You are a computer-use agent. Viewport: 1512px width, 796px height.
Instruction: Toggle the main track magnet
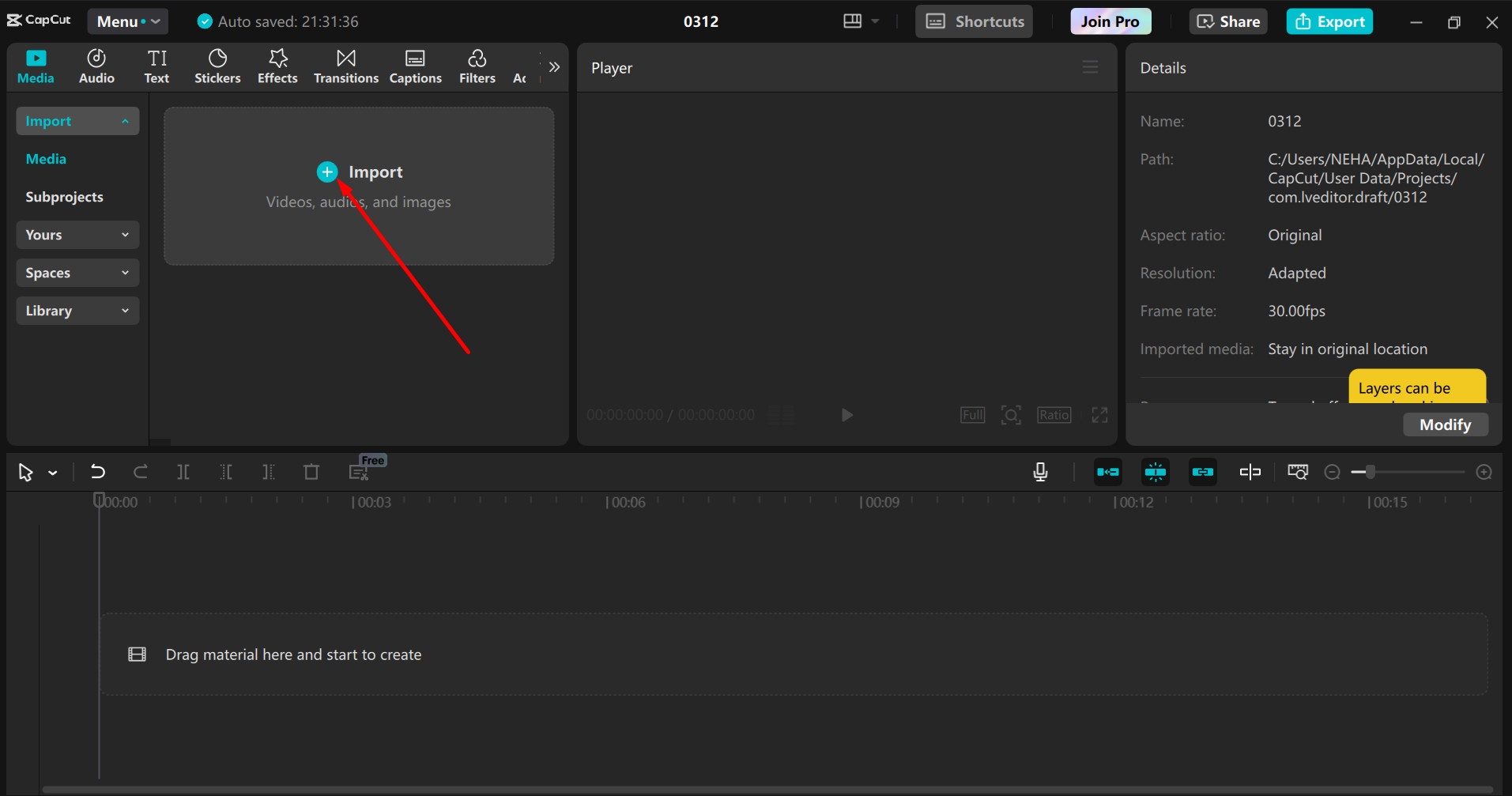coord(1108,472)
